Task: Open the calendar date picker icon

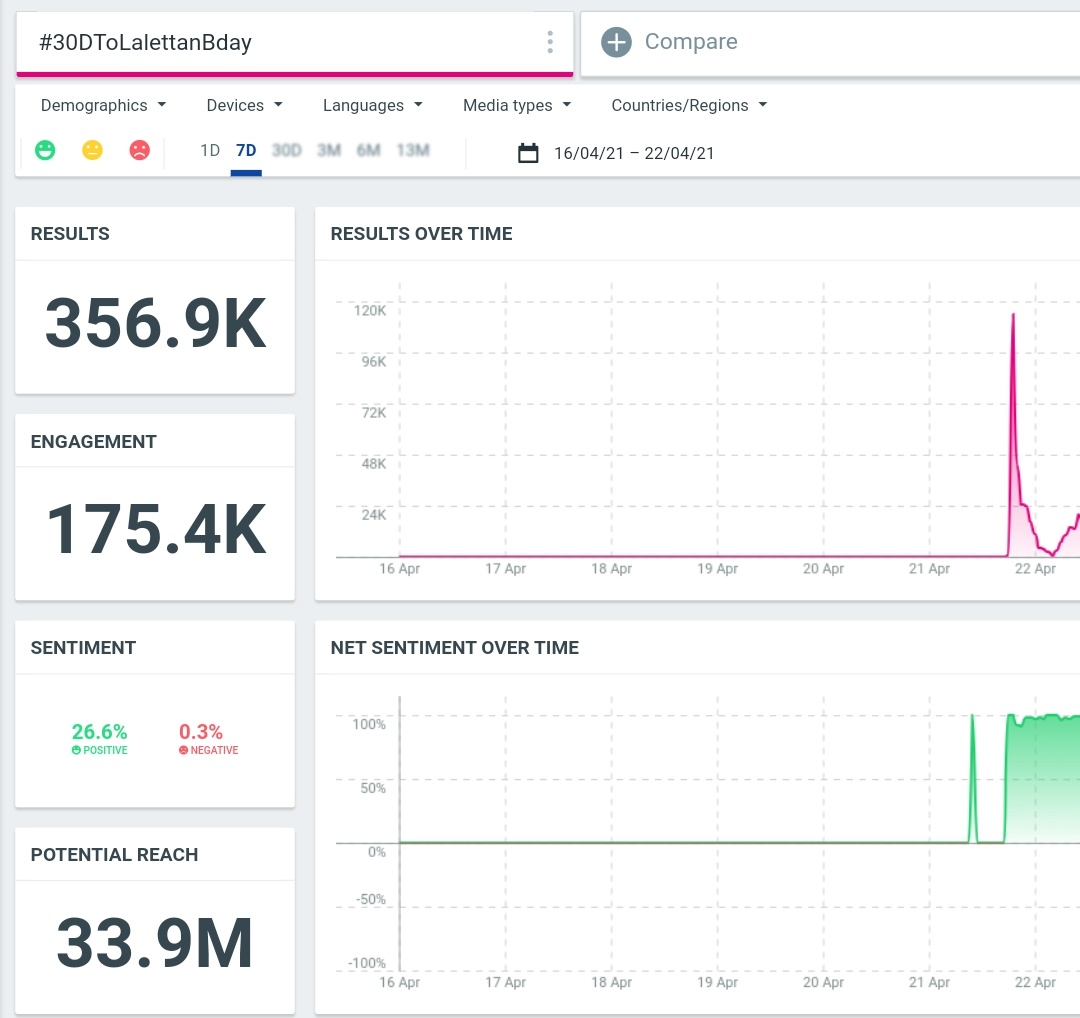Action: coord(528,153)
